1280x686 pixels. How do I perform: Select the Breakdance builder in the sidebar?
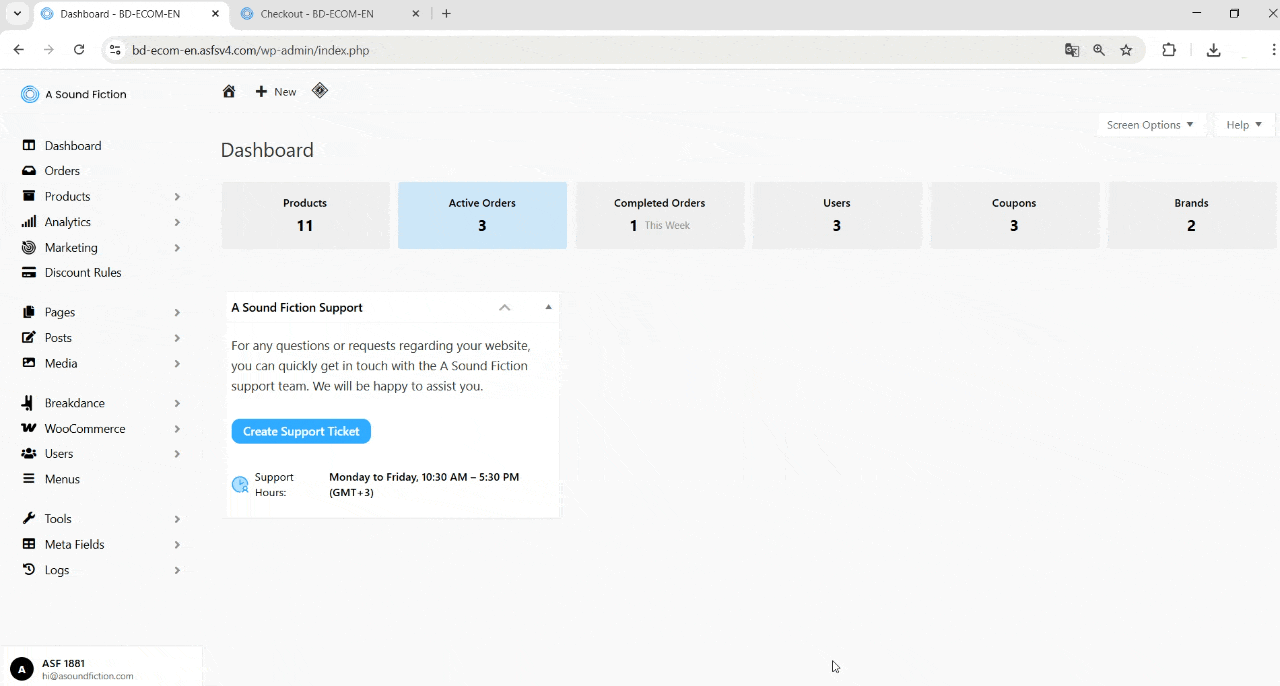[x=74, y=402]
